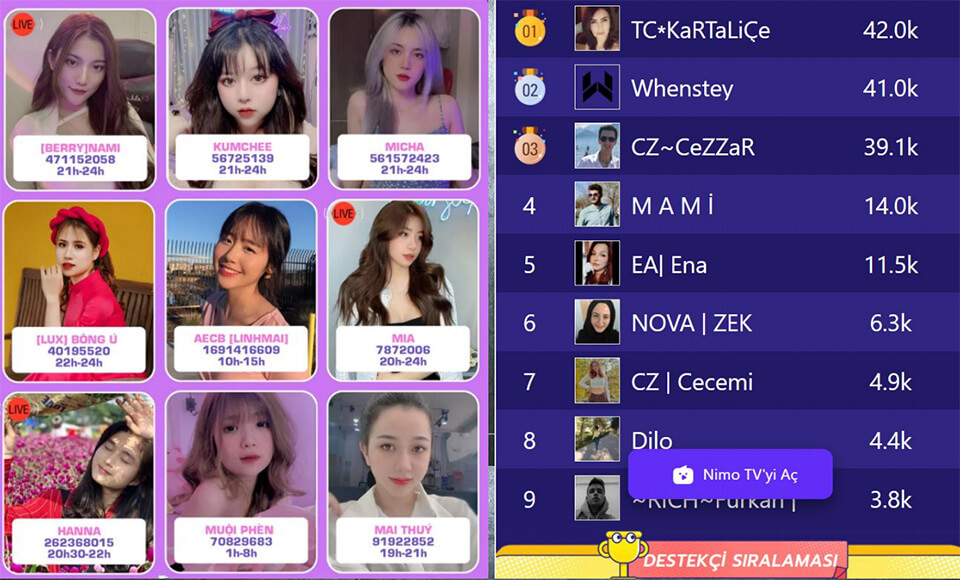Screen dimensions: 960x580
Task: Click the LIVE badge on HANNA card
Action: click(18, 409)
